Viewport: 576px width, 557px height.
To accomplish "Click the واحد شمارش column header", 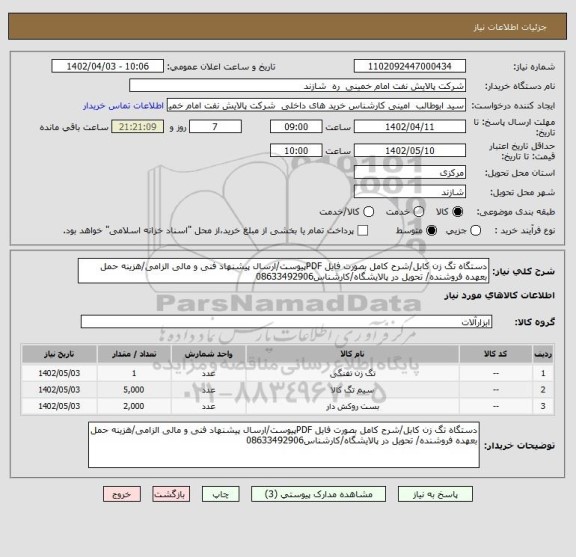I will coord(208,354).
